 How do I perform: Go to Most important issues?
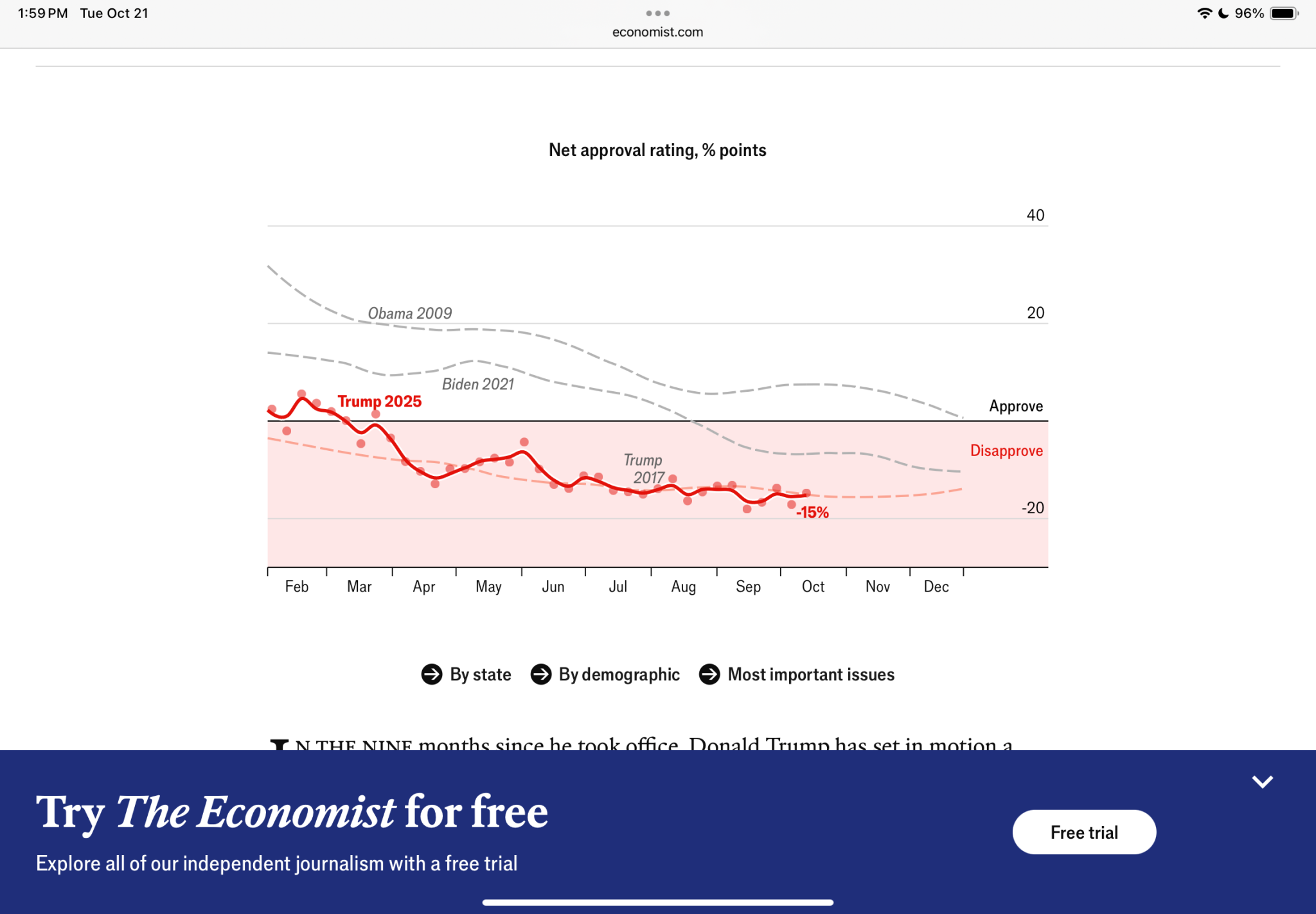811,674
